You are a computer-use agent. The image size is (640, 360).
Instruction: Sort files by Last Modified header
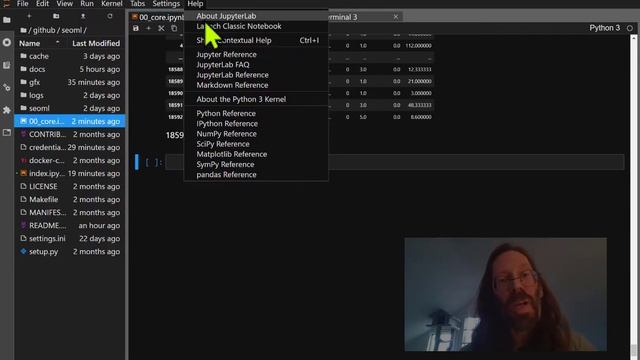pyautogui.click(x=96, y=43)
